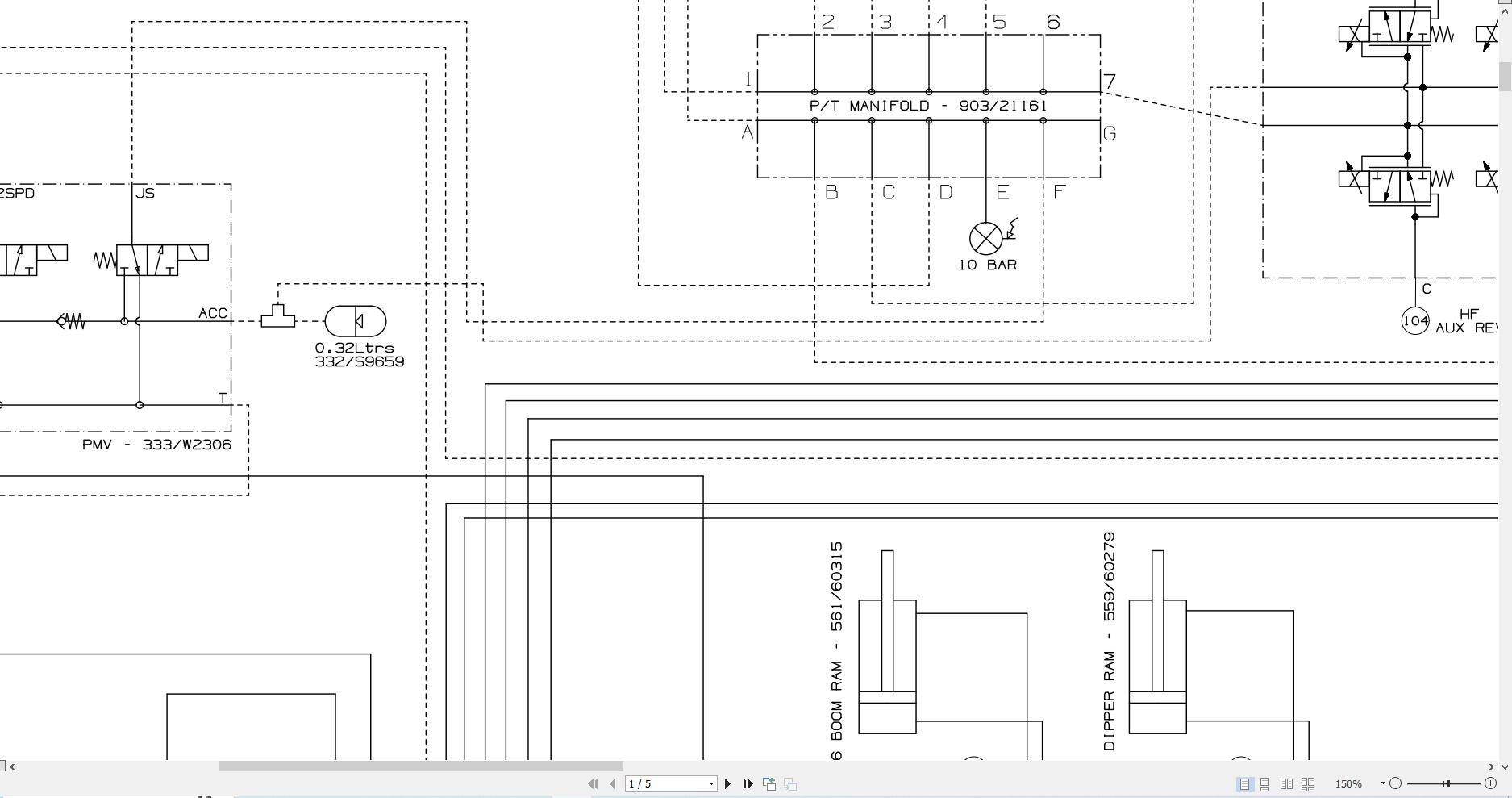Click the P/T MANIFOLD - 903/21161 label
1512x798 pixels.
(x=928, y=106)
